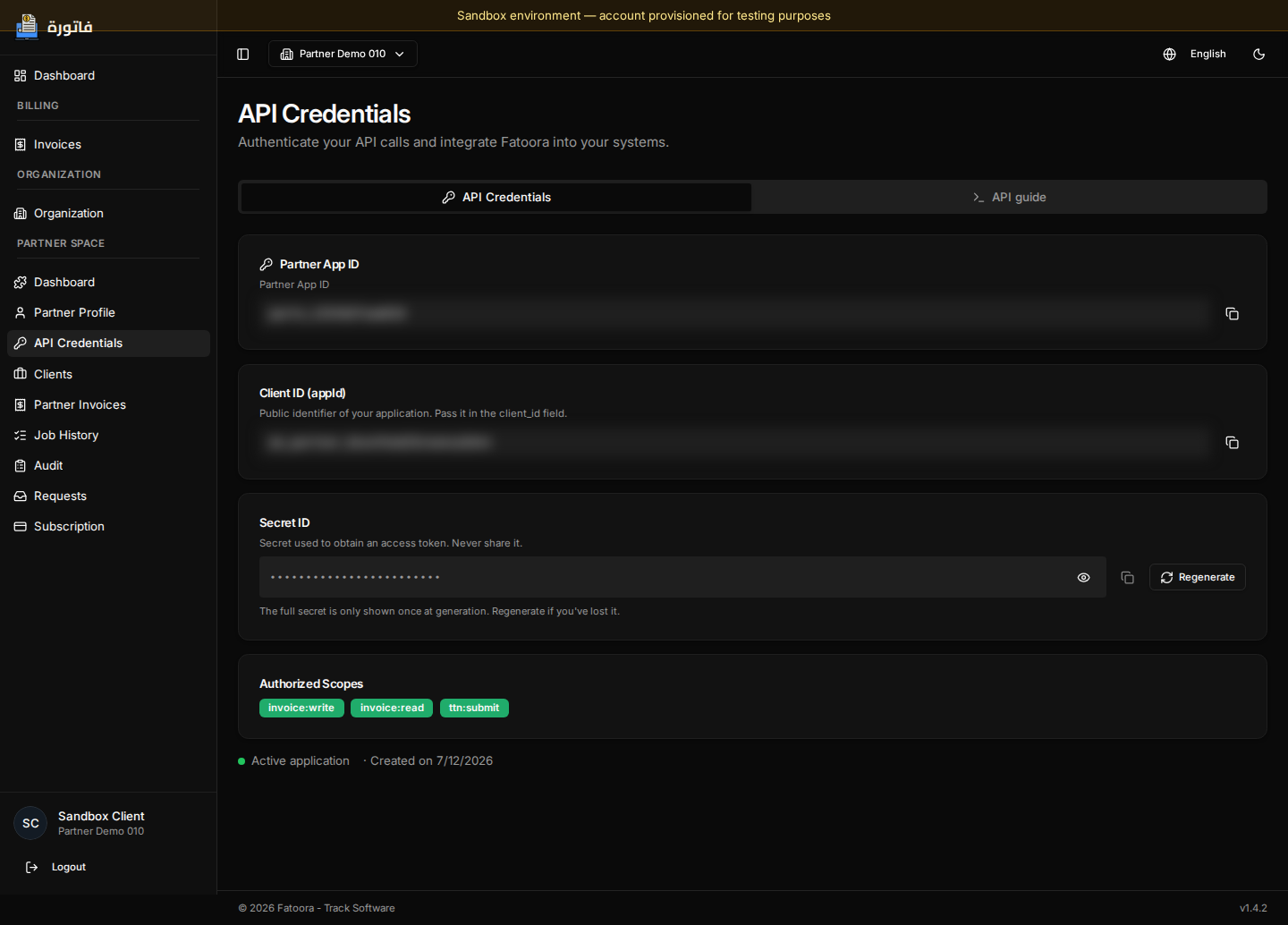
Task: Select API Credentials in the sidebar
Action: click(108, 344)
